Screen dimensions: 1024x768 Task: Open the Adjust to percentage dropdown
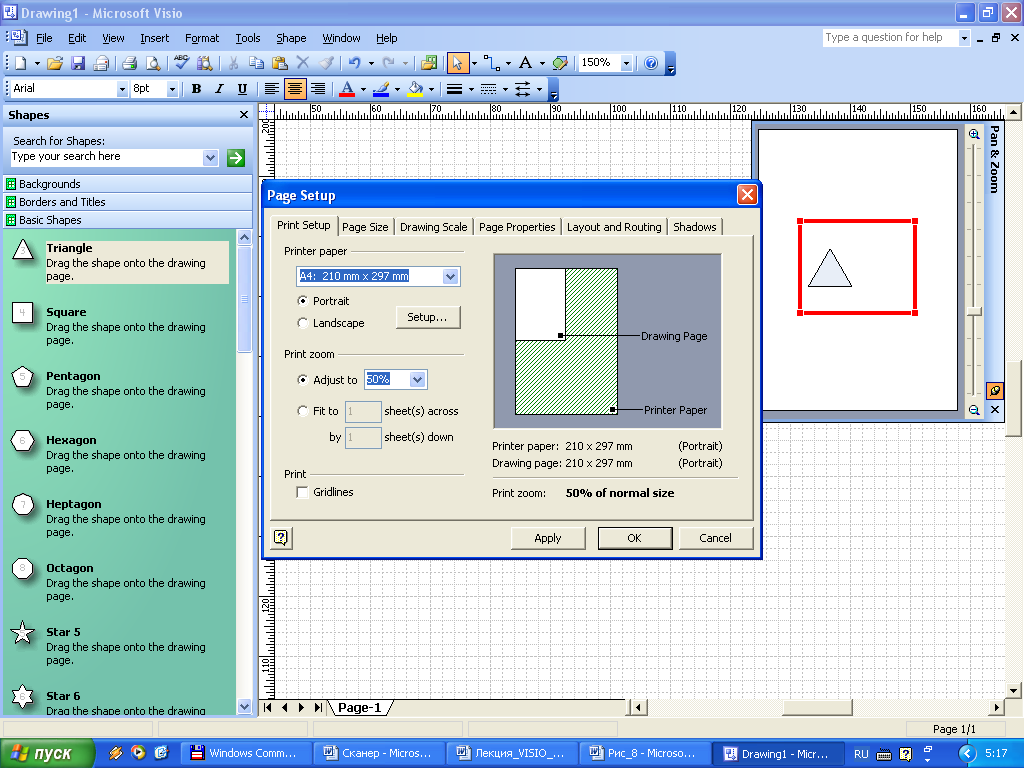(417, 379)
